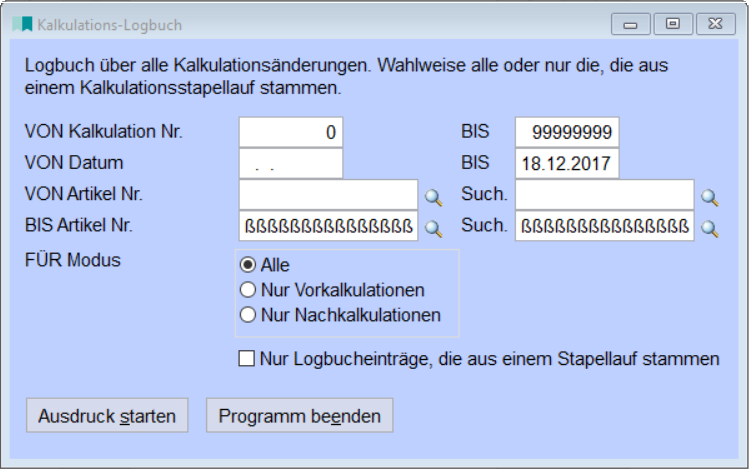The height and width of the screenshot is (469, 749).
Task: Focus BIS calculation number field 99999999
Action: point(567,132)
